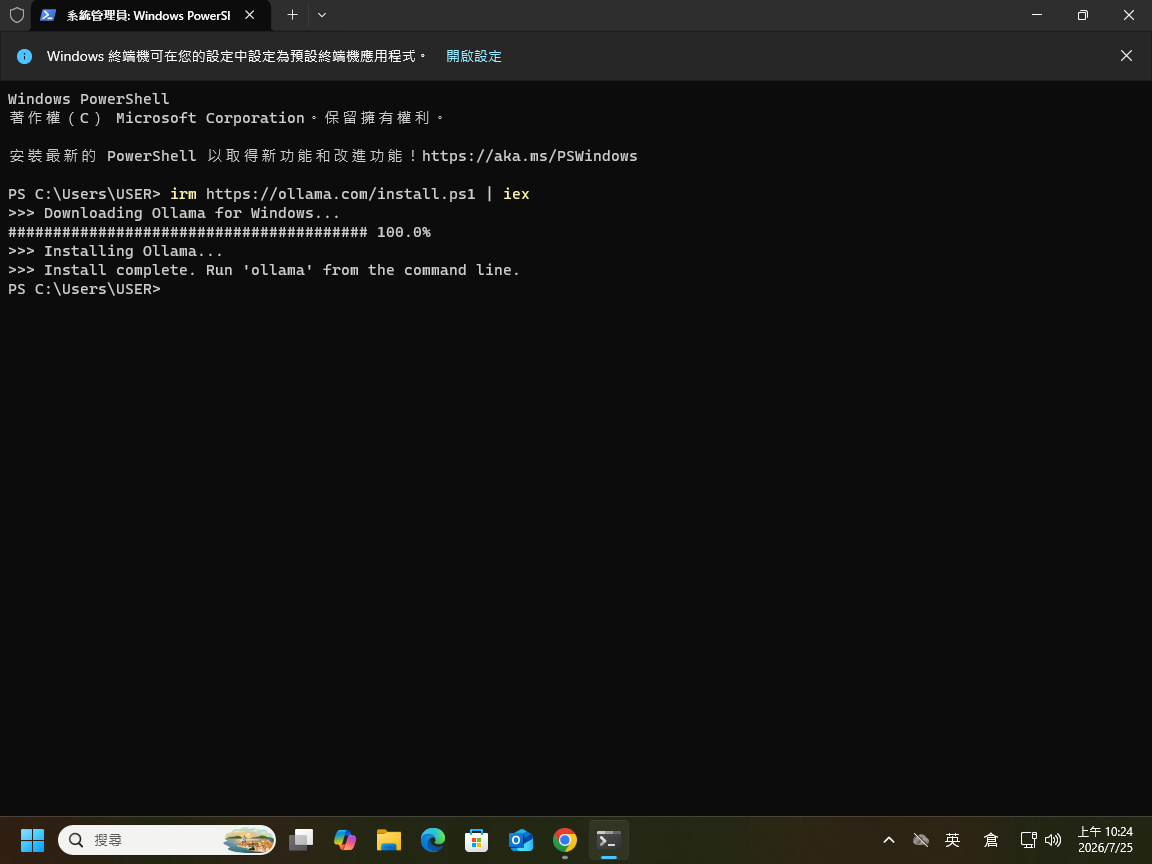1152x864 pixels.
Task: Click the 'iex' command text
Action: 516,194
